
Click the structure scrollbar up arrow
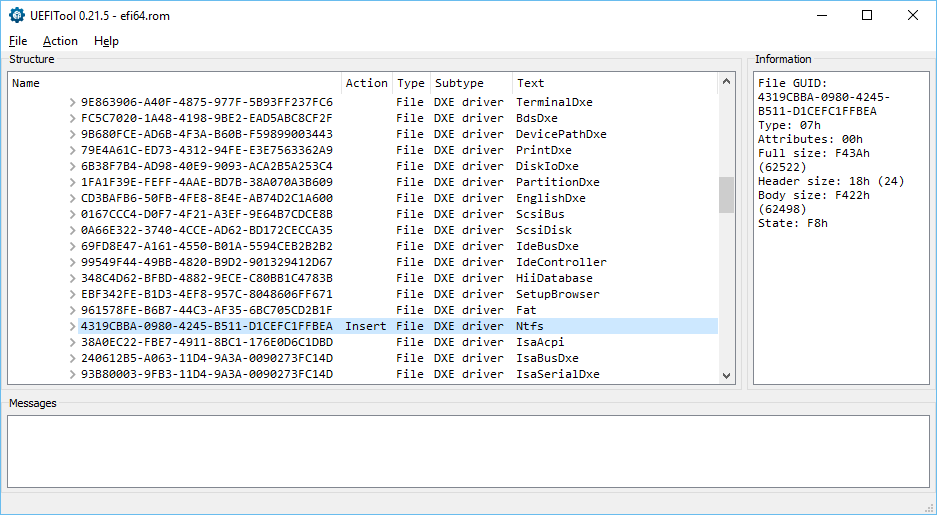[726, 81]
